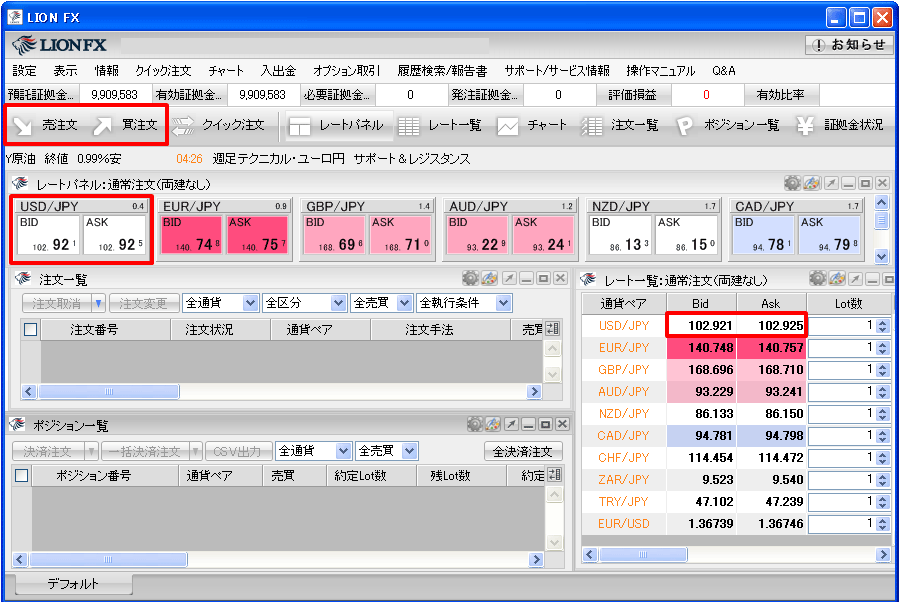Open gear settings of the 注文一覧 panel
900x603 pixels.
tap(470, 278)
